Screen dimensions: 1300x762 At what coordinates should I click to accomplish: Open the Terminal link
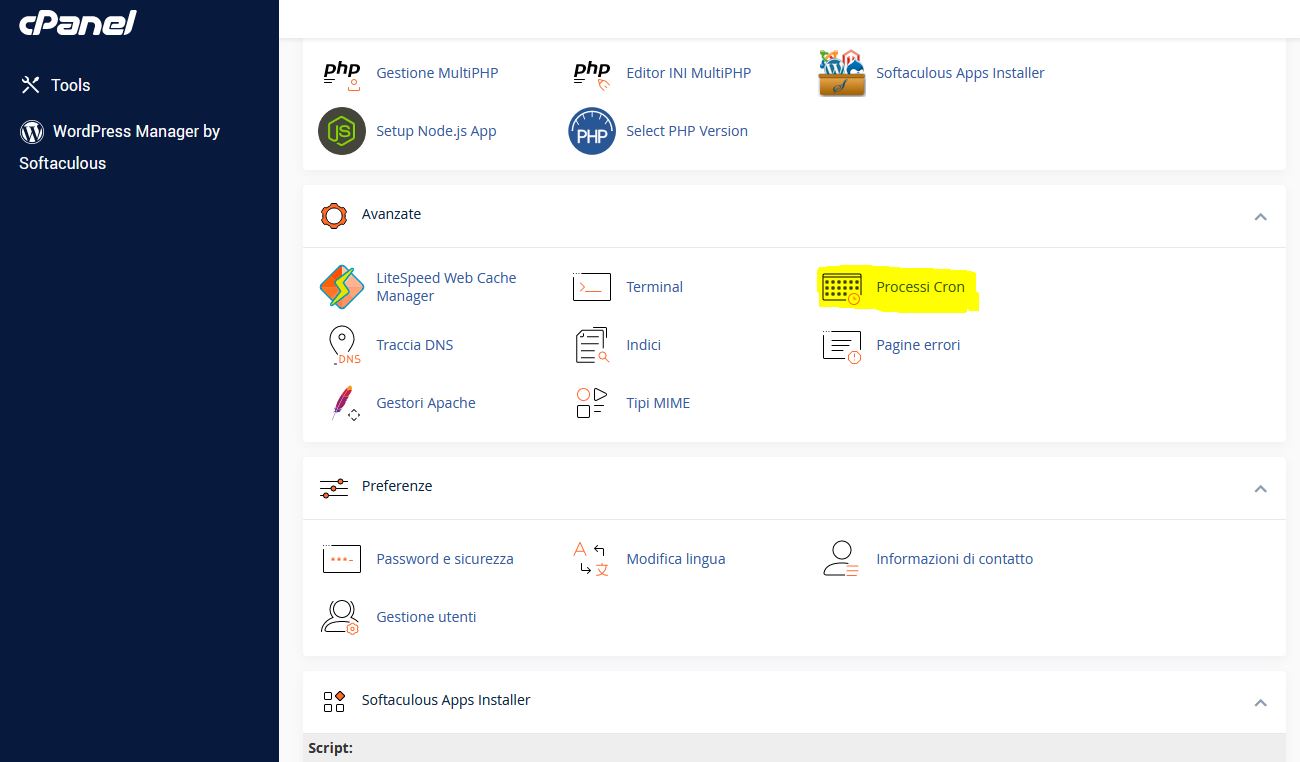point(654,287)
